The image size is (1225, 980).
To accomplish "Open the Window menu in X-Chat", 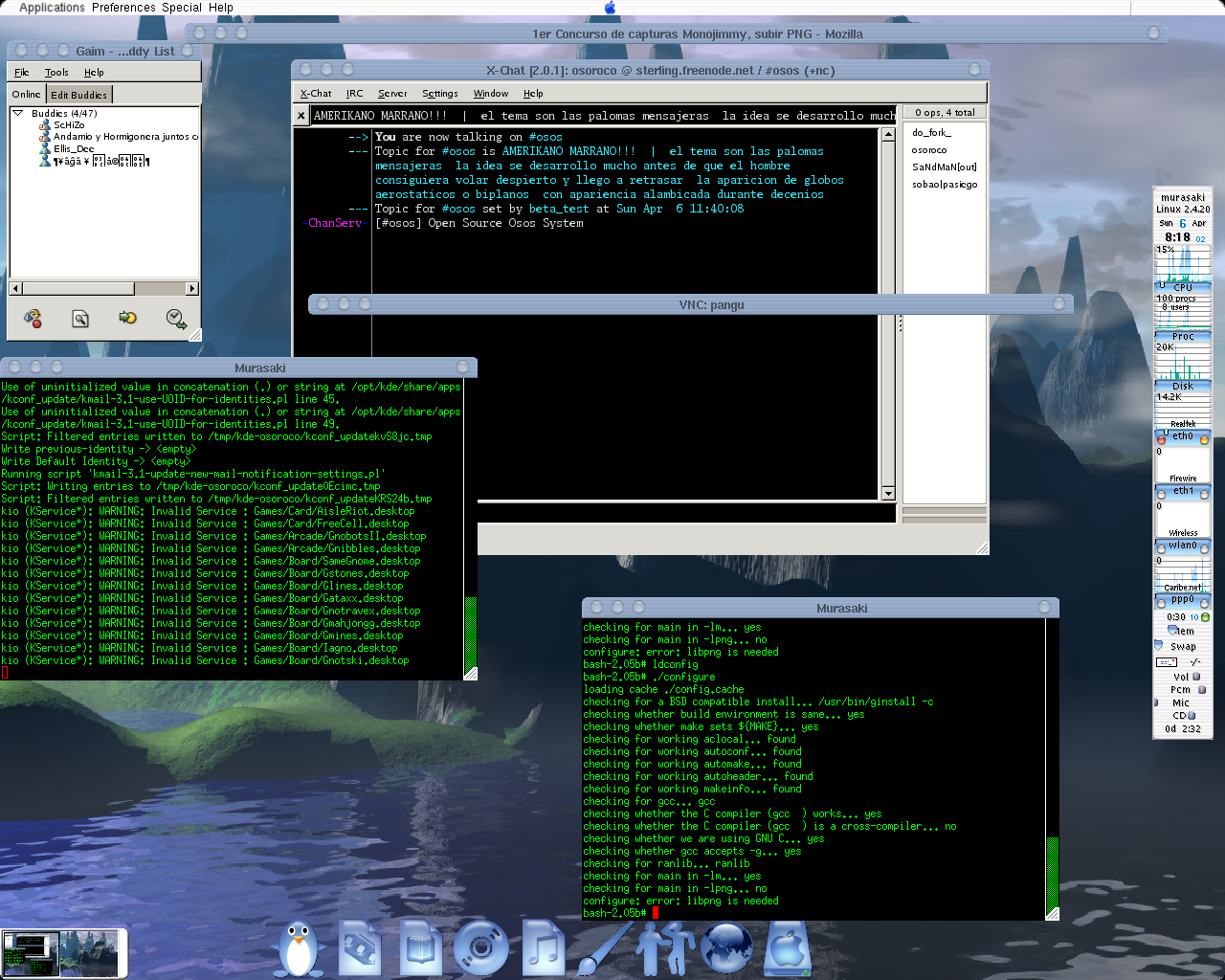I will pyautogui.click(x=491, y=94).
